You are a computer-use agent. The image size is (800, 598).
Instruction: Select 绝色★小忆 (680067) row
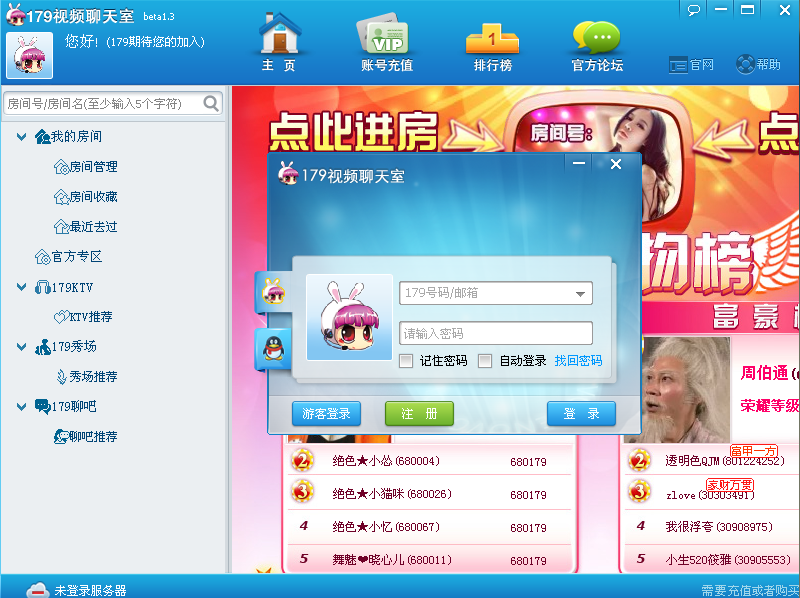pyautogui.click(x=429, y=527)
